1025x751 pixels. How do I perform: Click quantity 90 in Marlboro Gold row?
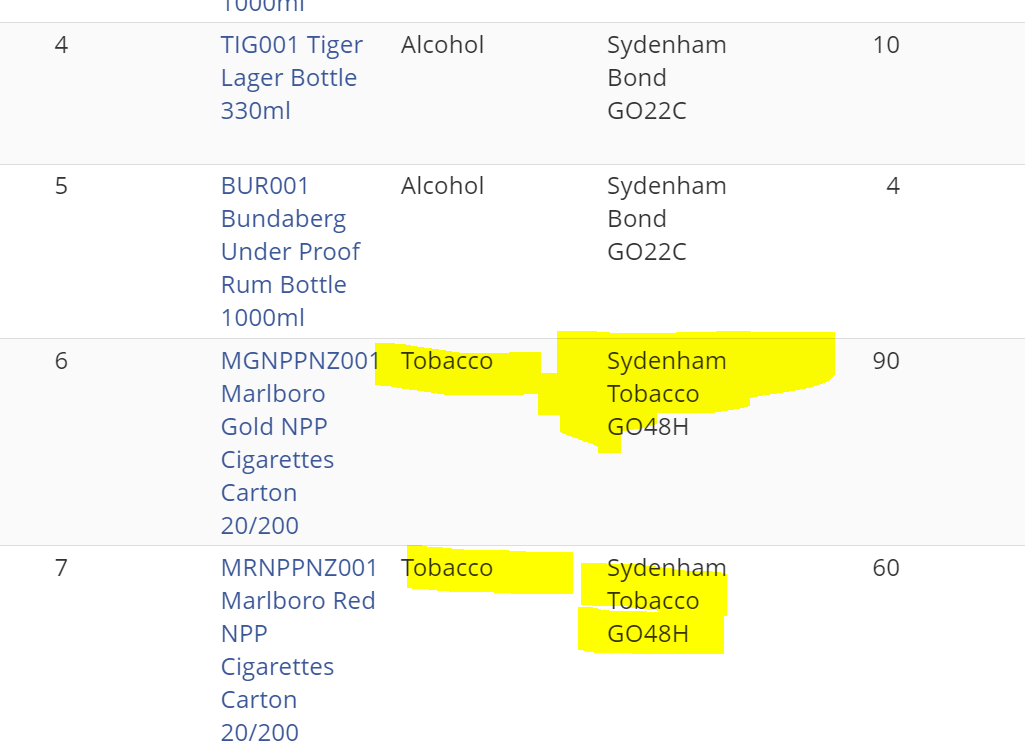click(886, 361)
